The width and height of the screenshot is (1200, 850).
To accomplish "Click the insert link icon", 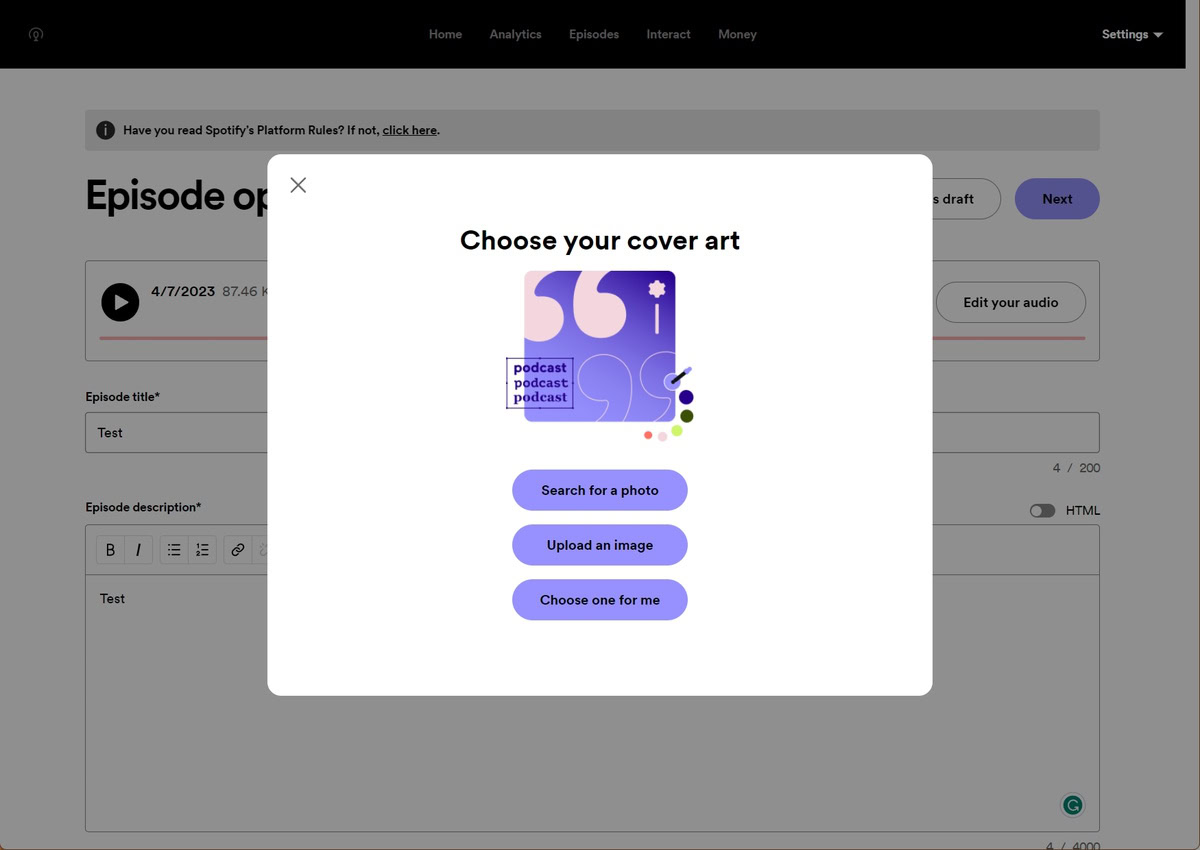I will (x=237, y=550).
